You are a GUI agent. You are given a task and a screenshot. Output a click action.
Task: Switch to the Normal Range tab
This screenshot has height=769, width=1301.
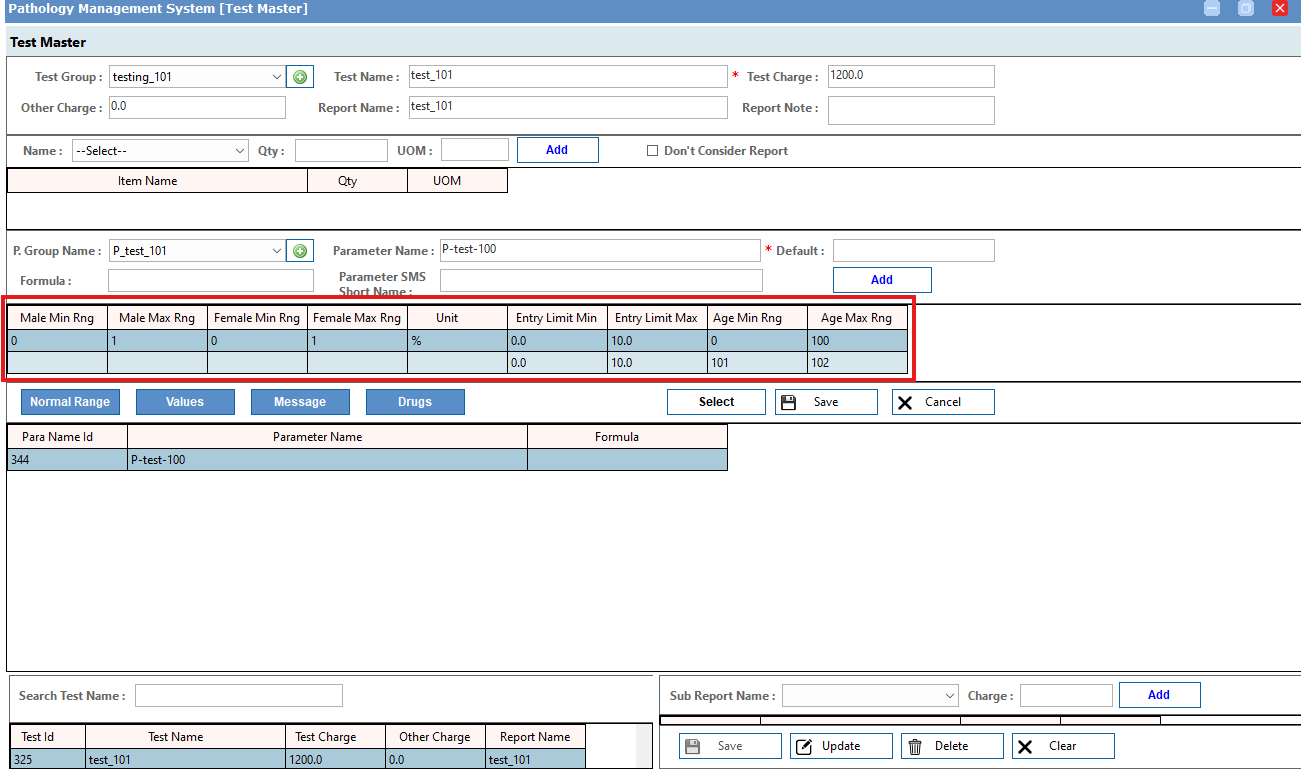[x=70, y=402]
